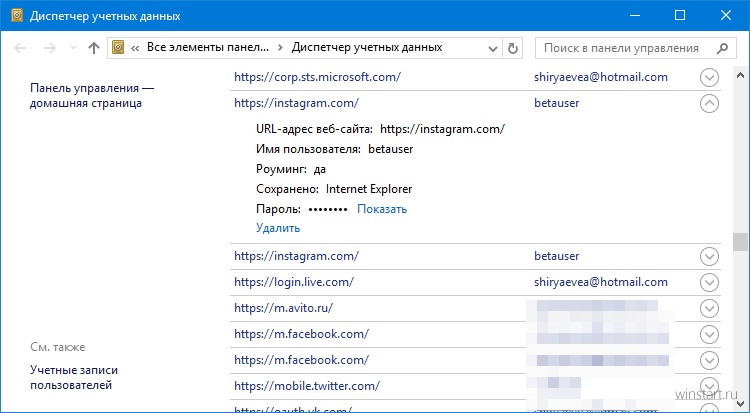Expand the login.live.com credential
This screenshot has height=413, width=750.
pyautogui.click(x=709, y=282)
